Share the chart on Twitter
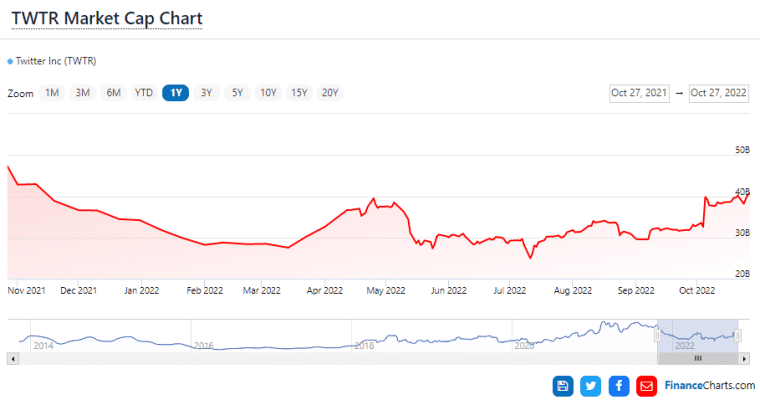This screenshot has width=760, height=400. click(591, 385)
